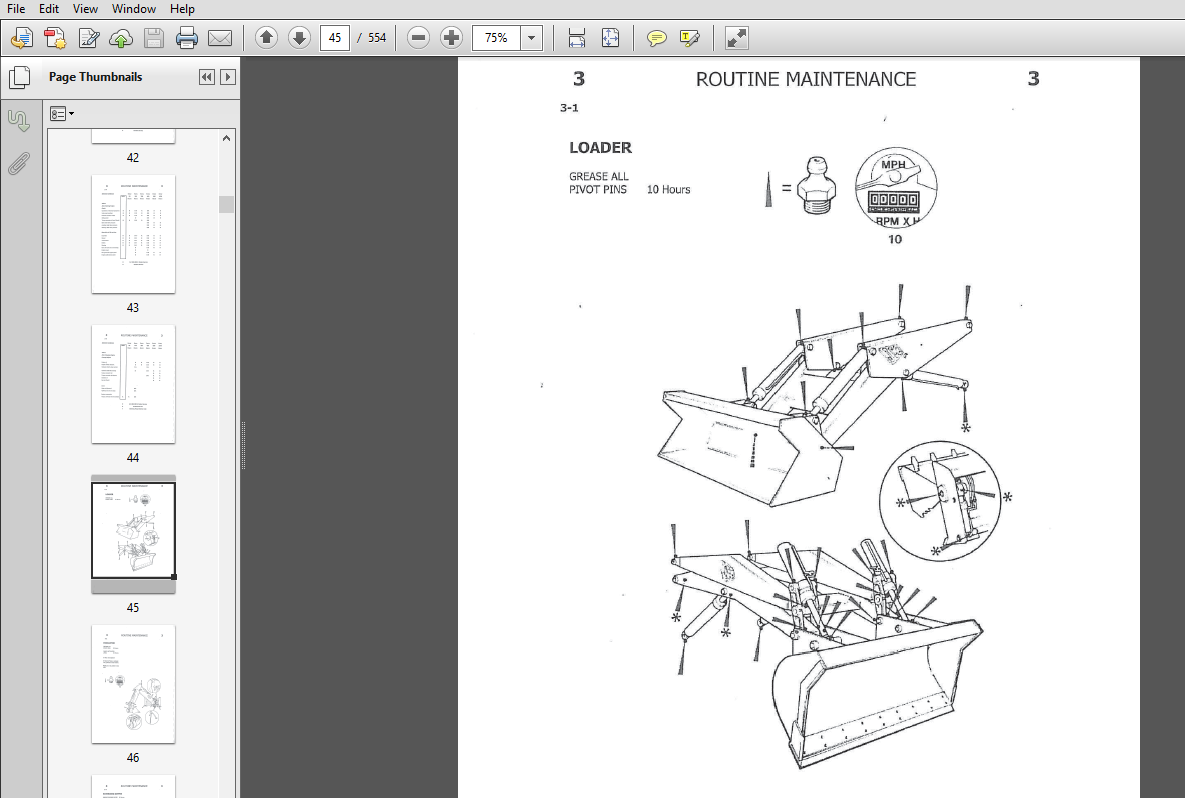Click the total page count 554
The image size is (1185, 798).
[376, 38]
